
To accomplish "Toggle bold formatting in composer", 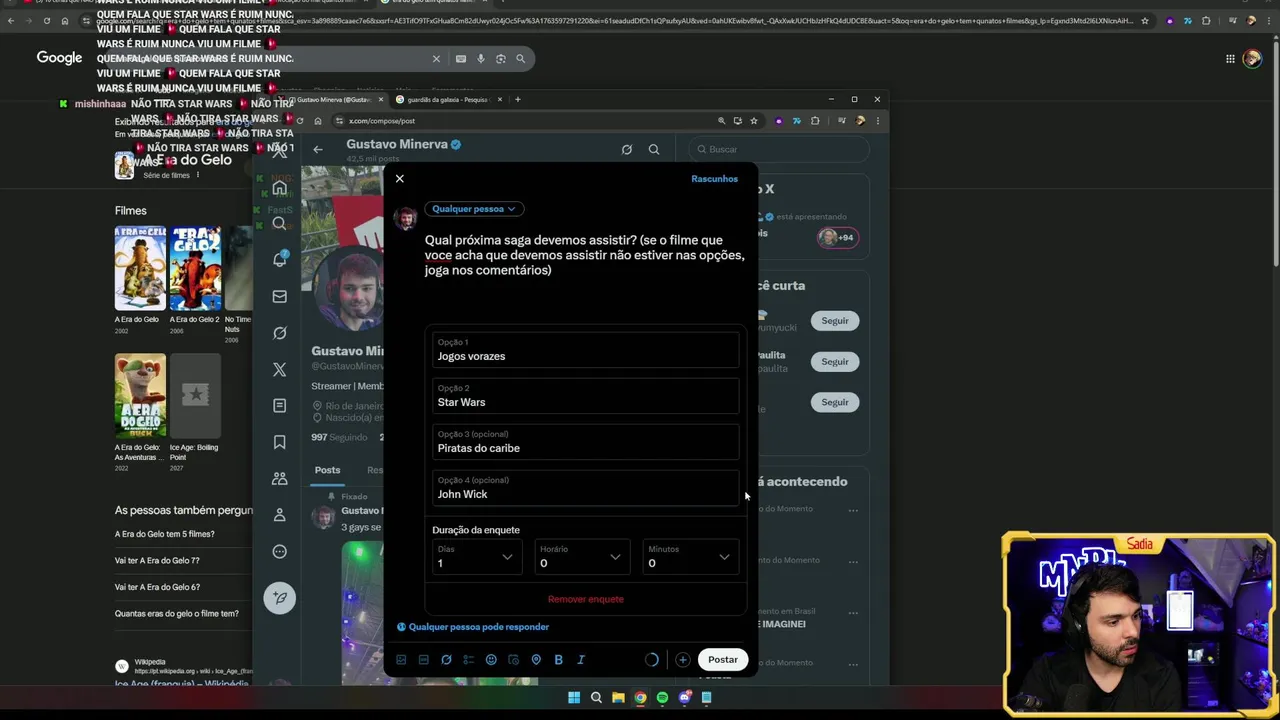I will pos(558,660).
